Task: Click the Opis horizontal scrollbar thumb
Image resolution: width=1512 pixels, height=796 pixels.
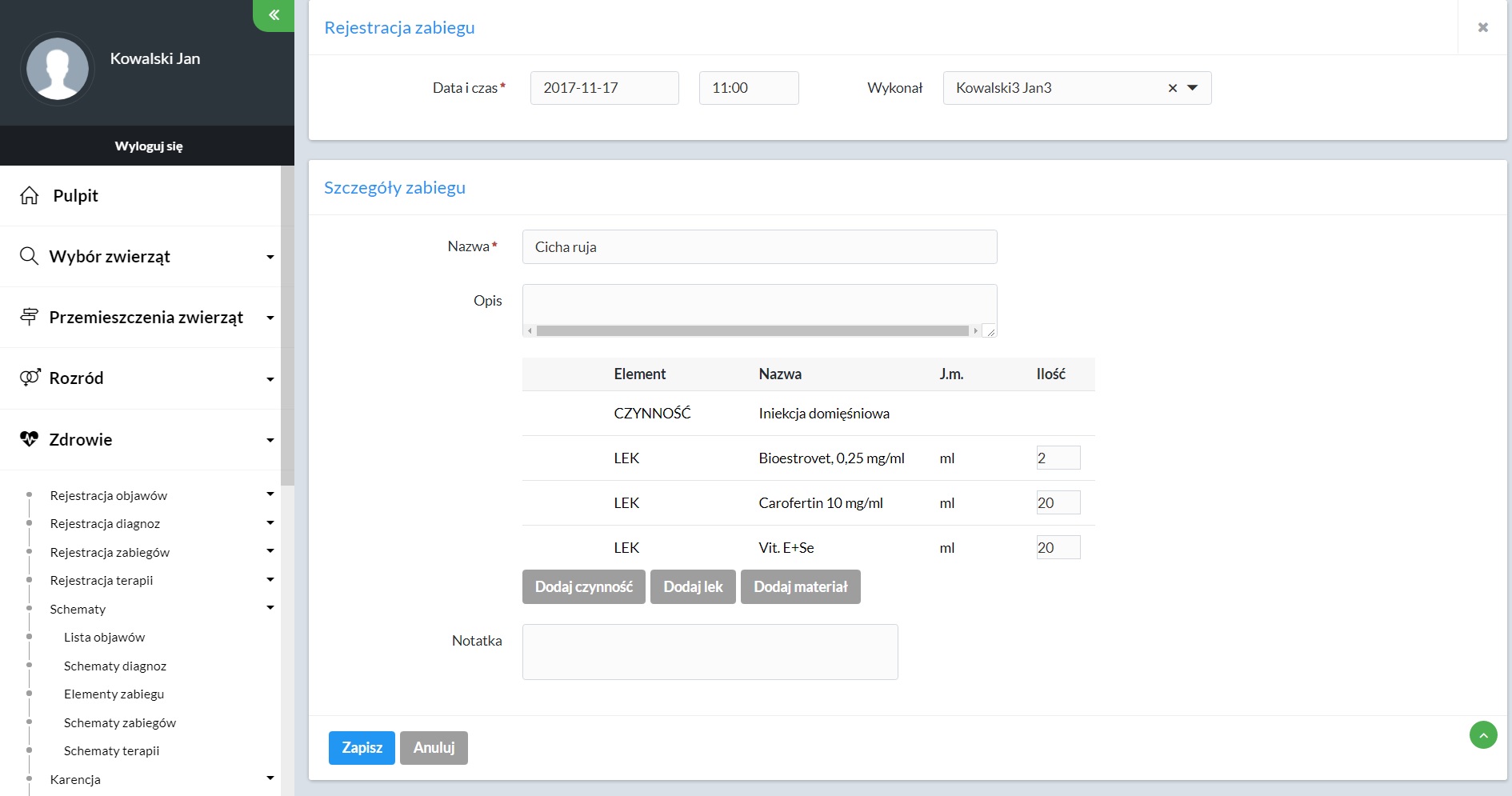Action: pyautogui.click(x=752, y=330)
